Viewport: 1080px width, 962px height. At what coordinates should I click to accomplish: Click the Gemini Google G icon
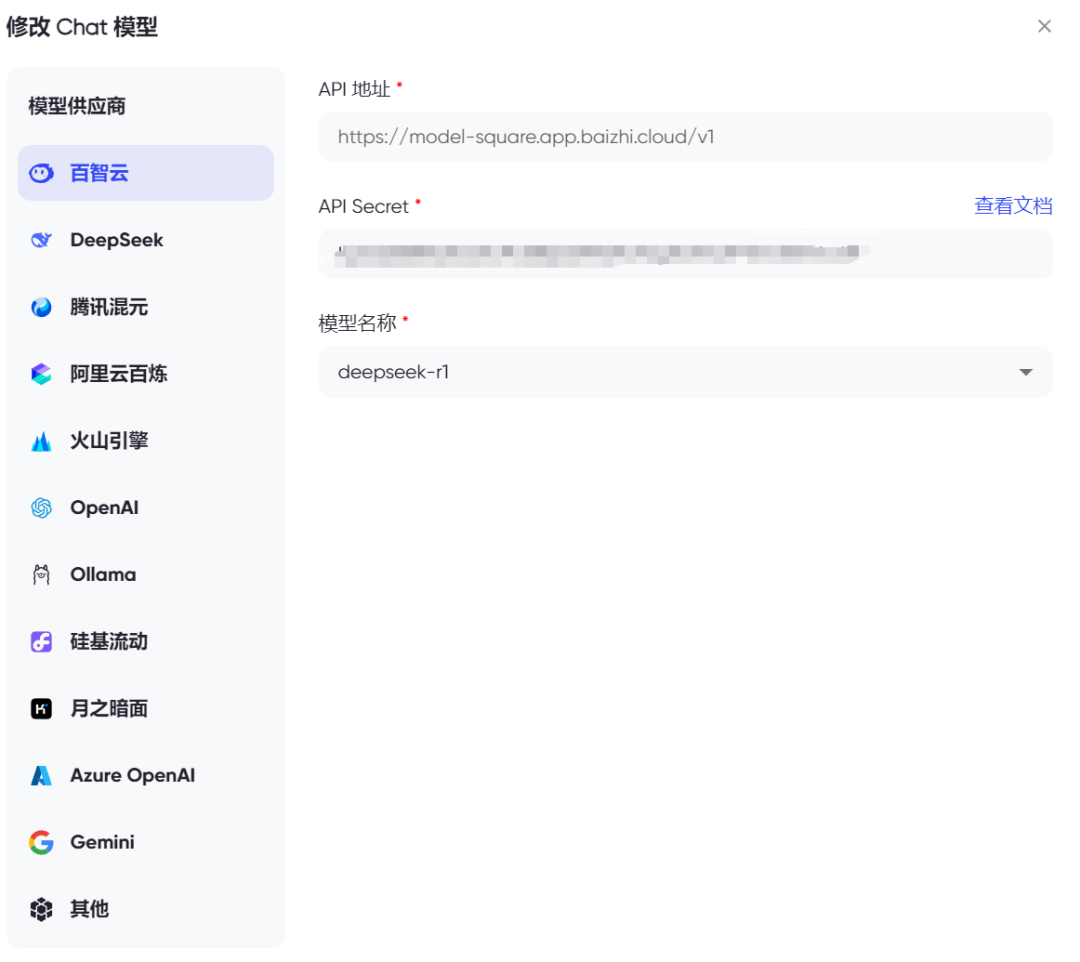pos(41,842)
